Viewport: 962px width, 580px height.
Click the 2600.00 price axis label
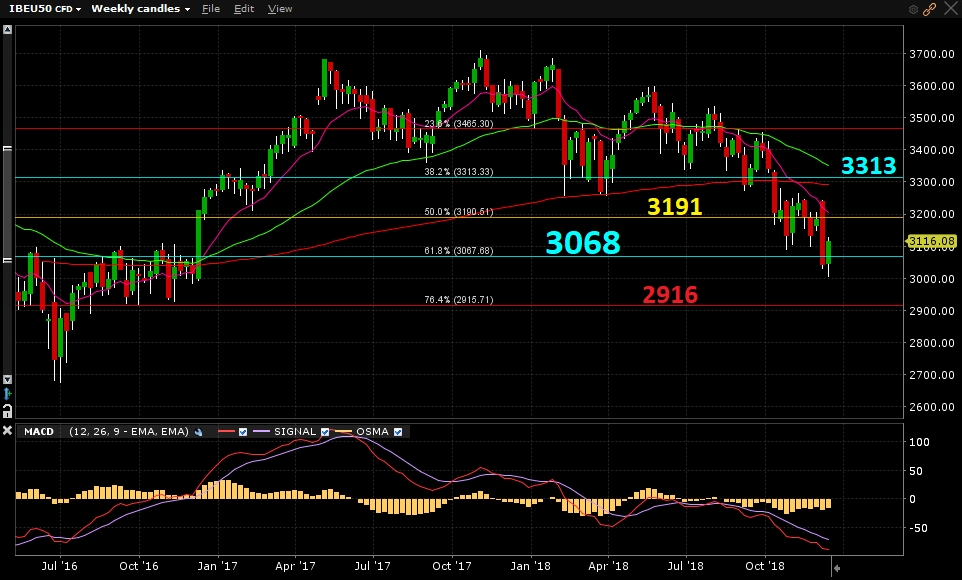pyautogui.click(x=931, y=407)
